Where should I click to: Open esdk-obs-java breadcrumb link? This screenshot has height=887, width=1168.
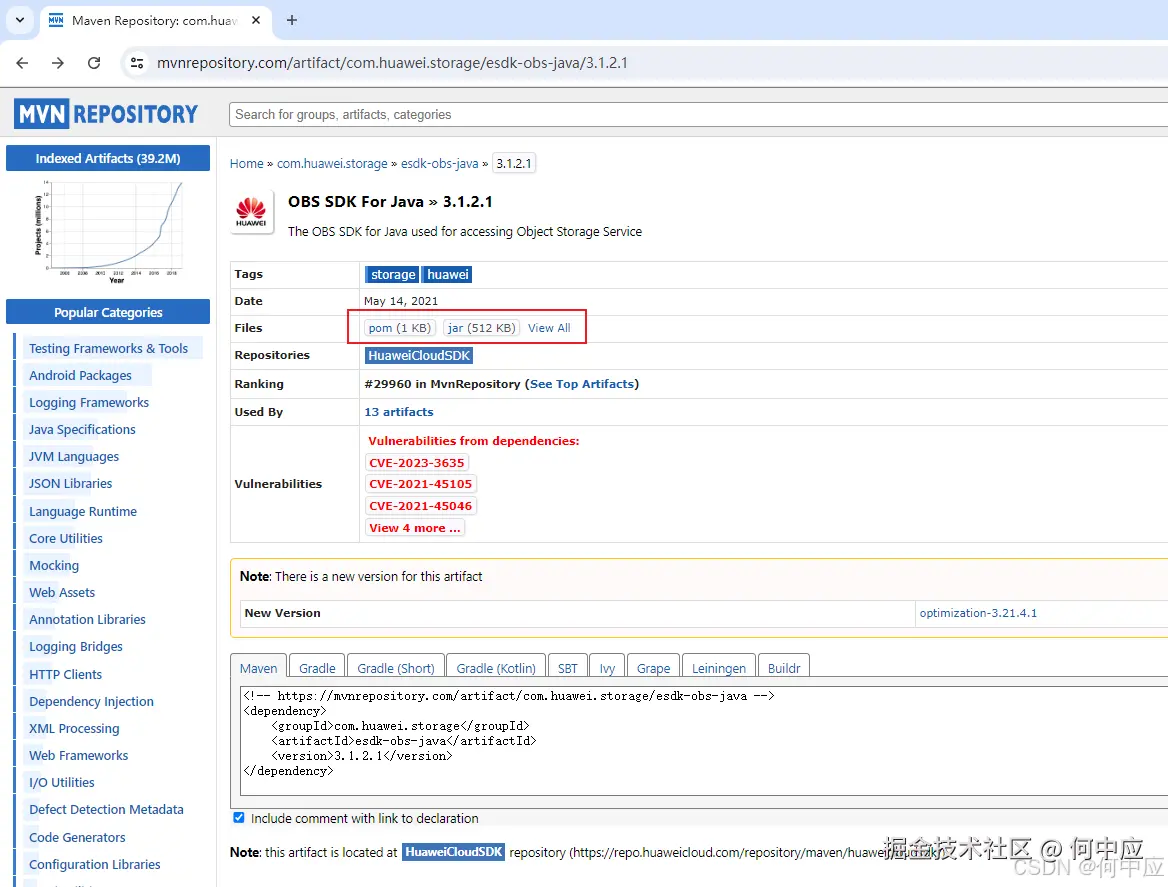tap(439, 163)
